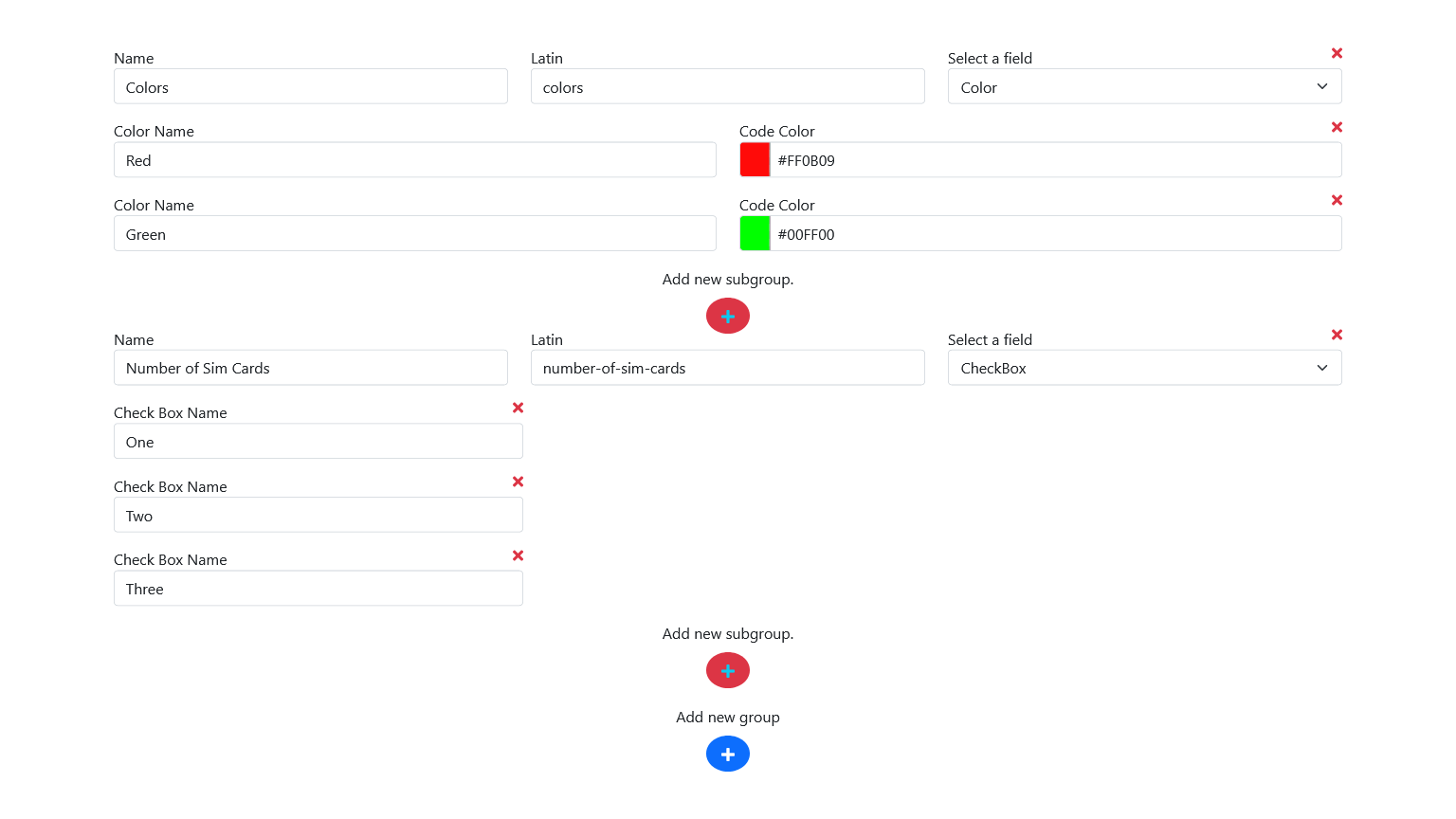Delete the "Two" checkbox row
The width and height of the screenshot is (1456, 819).
(518, 482)
